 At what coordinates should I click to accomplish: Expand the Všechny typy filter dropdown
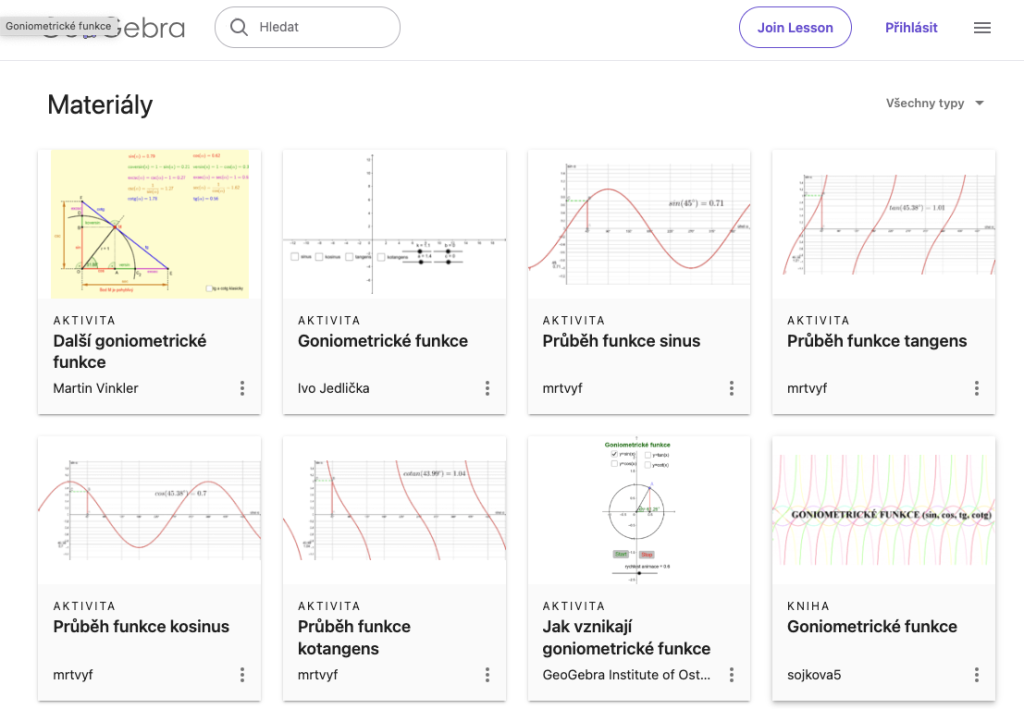point(935,103)
